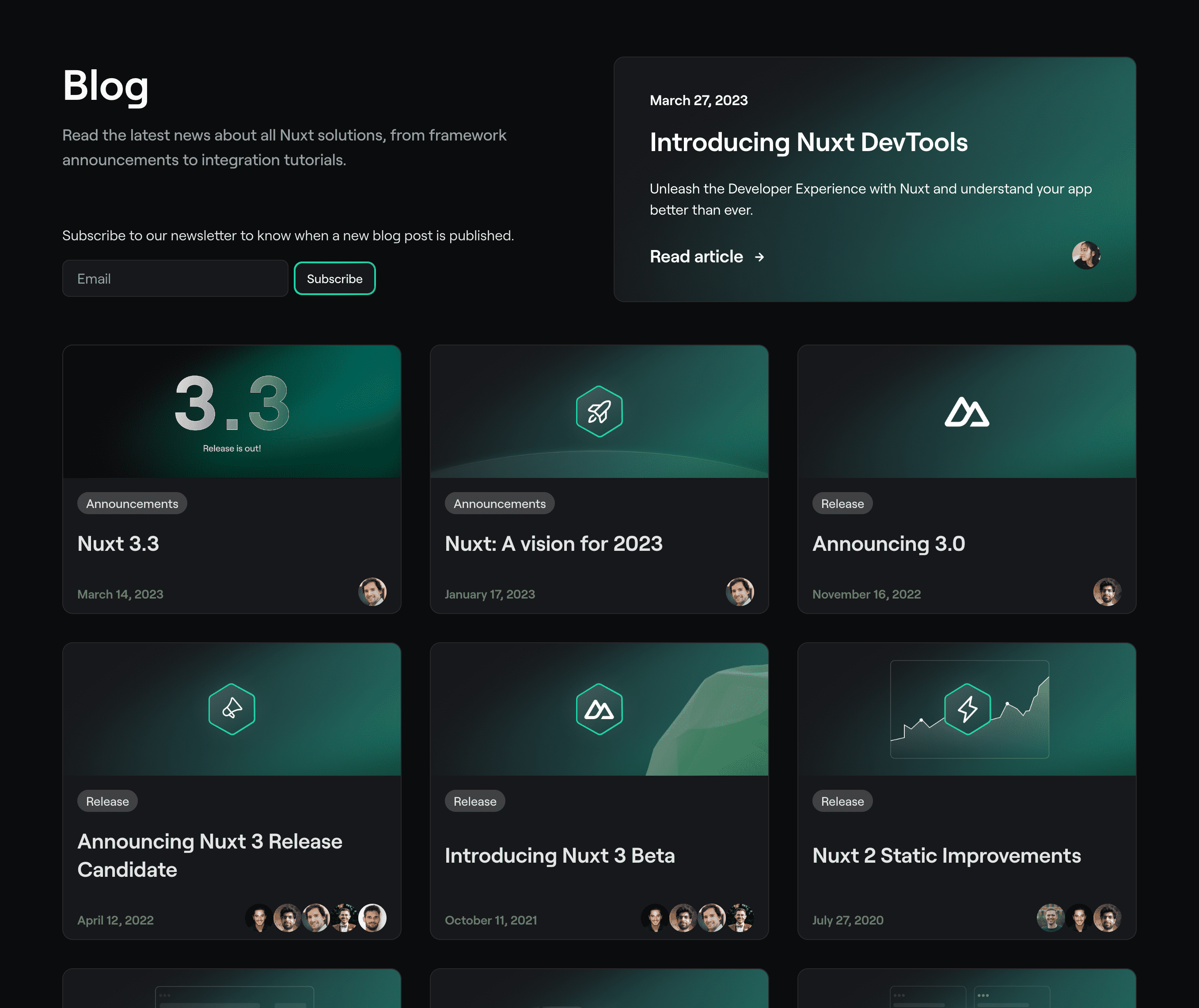
Task: Open the Nuxt: A vision for 2023 post
Action: [554, 543]
